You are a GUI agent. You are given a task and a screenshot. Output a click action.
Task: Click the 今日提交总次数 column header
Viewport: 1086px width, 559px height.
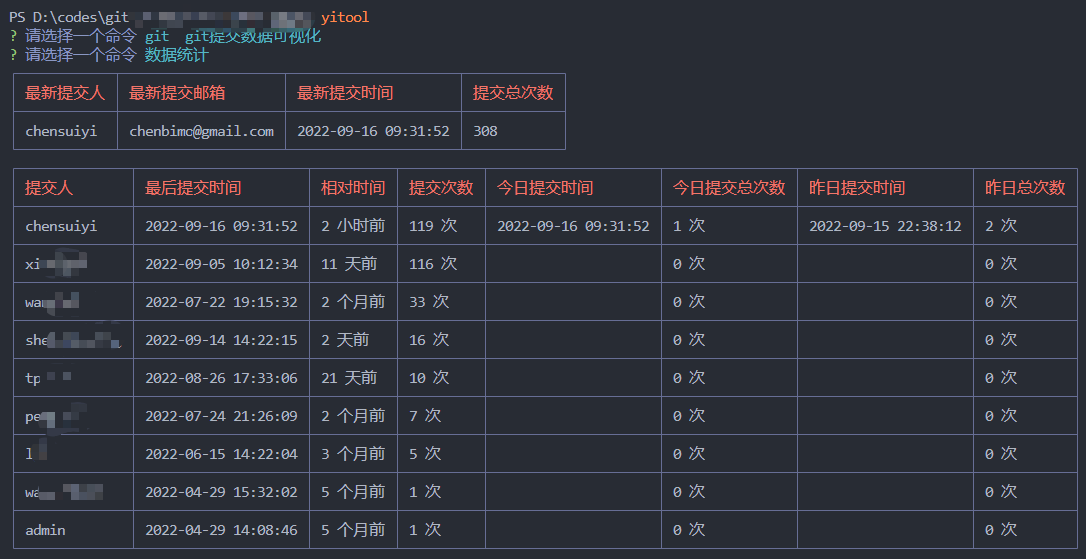tap(729, 188)
